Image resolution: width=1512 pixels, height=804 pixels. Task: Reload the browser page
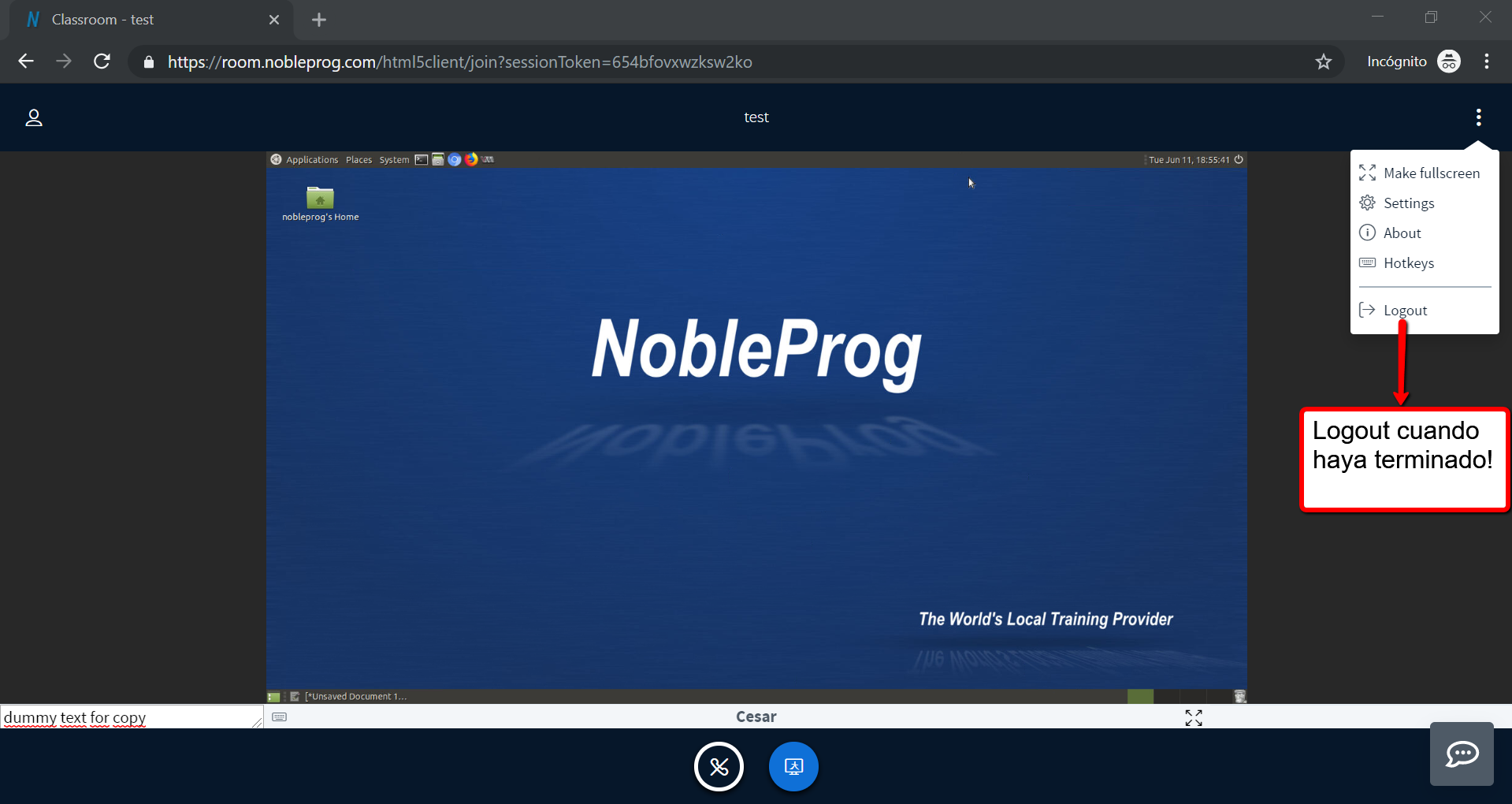(102, 61)
